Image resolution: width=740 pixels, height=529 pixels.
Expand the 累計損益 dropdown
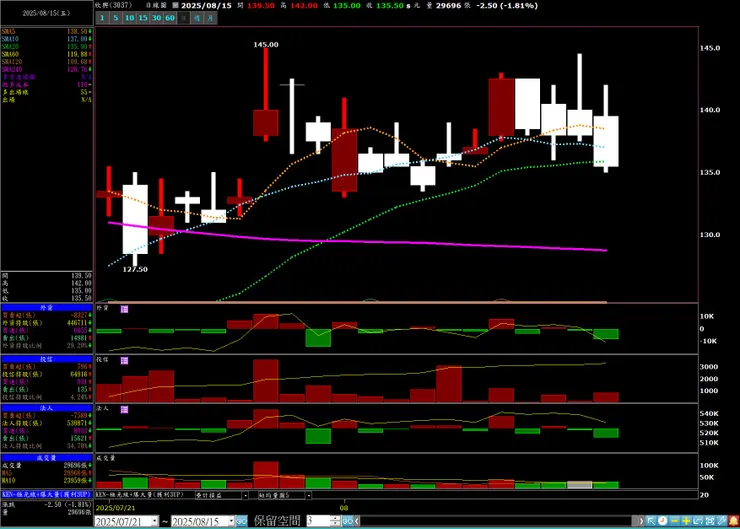(x=245, y=495)
